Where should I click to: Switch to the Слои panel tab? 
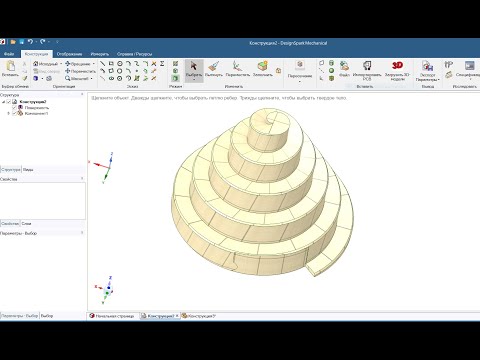pyautogui.click(x=26, y=224)
